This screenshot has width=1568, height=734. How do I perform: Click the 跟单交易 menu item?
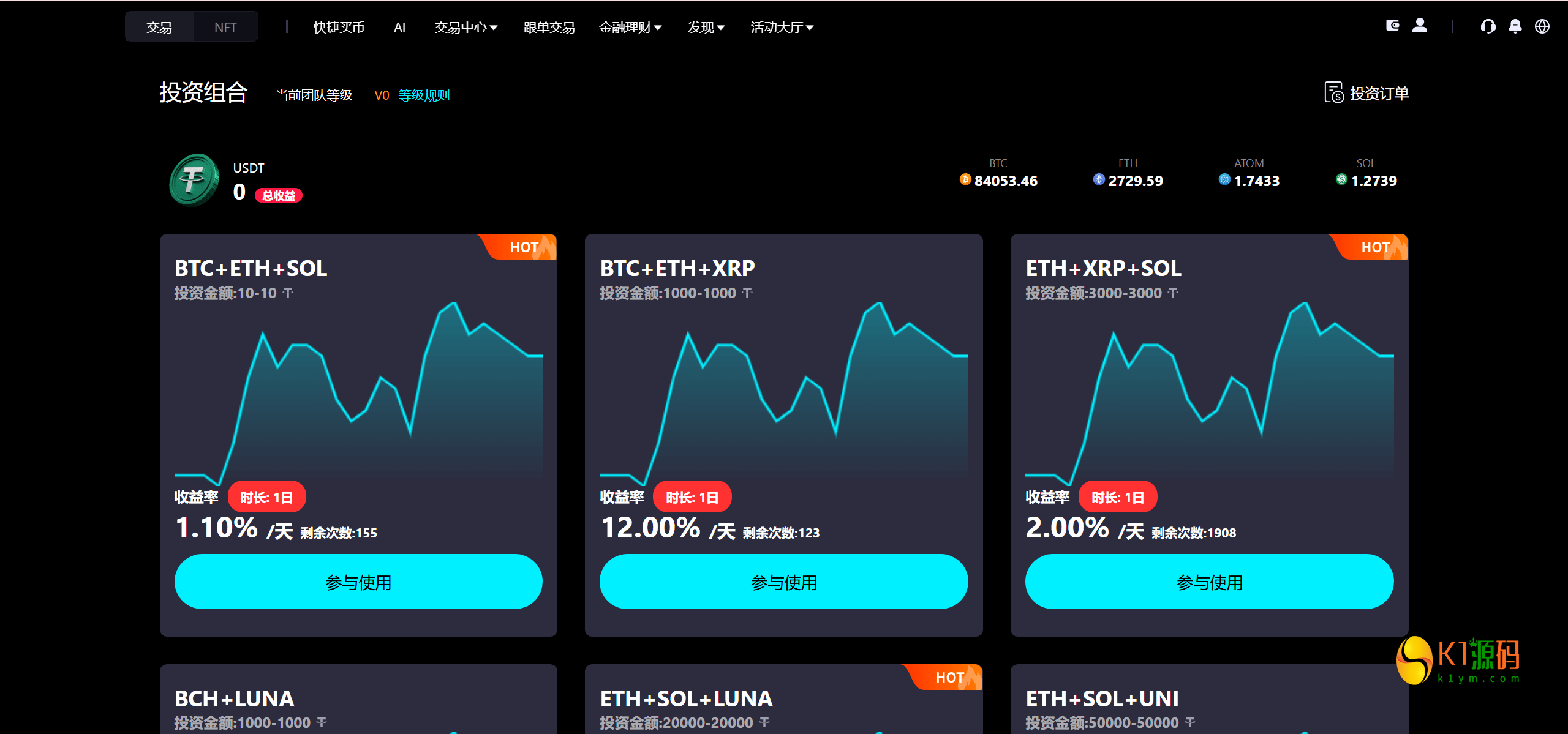(548, 27)
